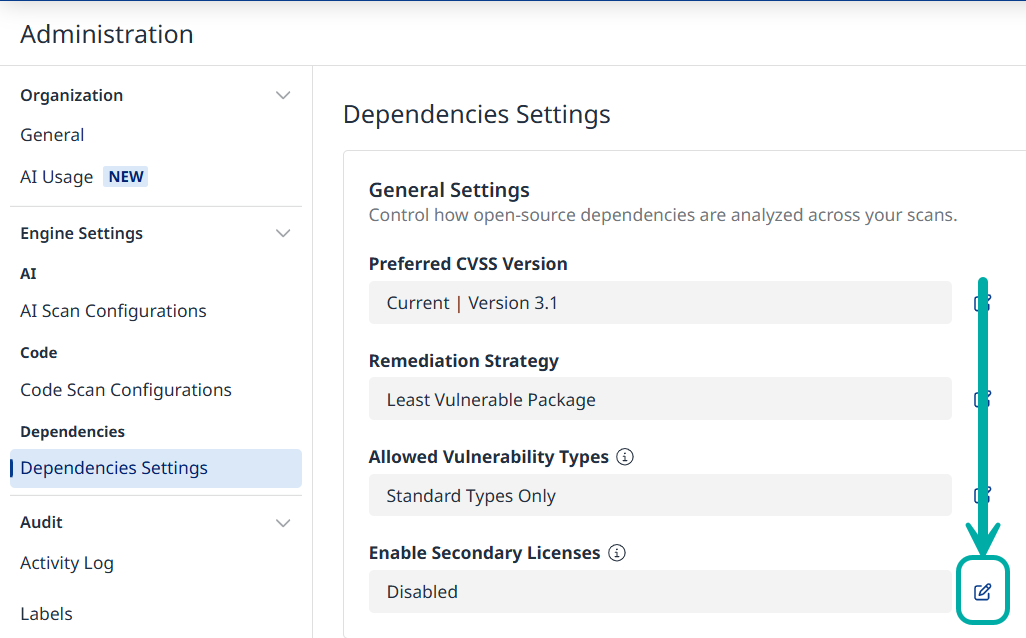Click the Allowed Vulnerability Types label

pyautogui.click(x=488, y=457)
